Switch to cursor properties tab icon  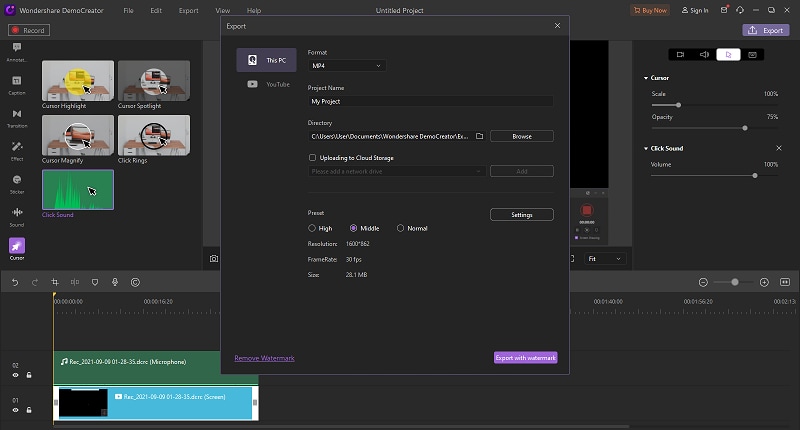tap(728, 55)
